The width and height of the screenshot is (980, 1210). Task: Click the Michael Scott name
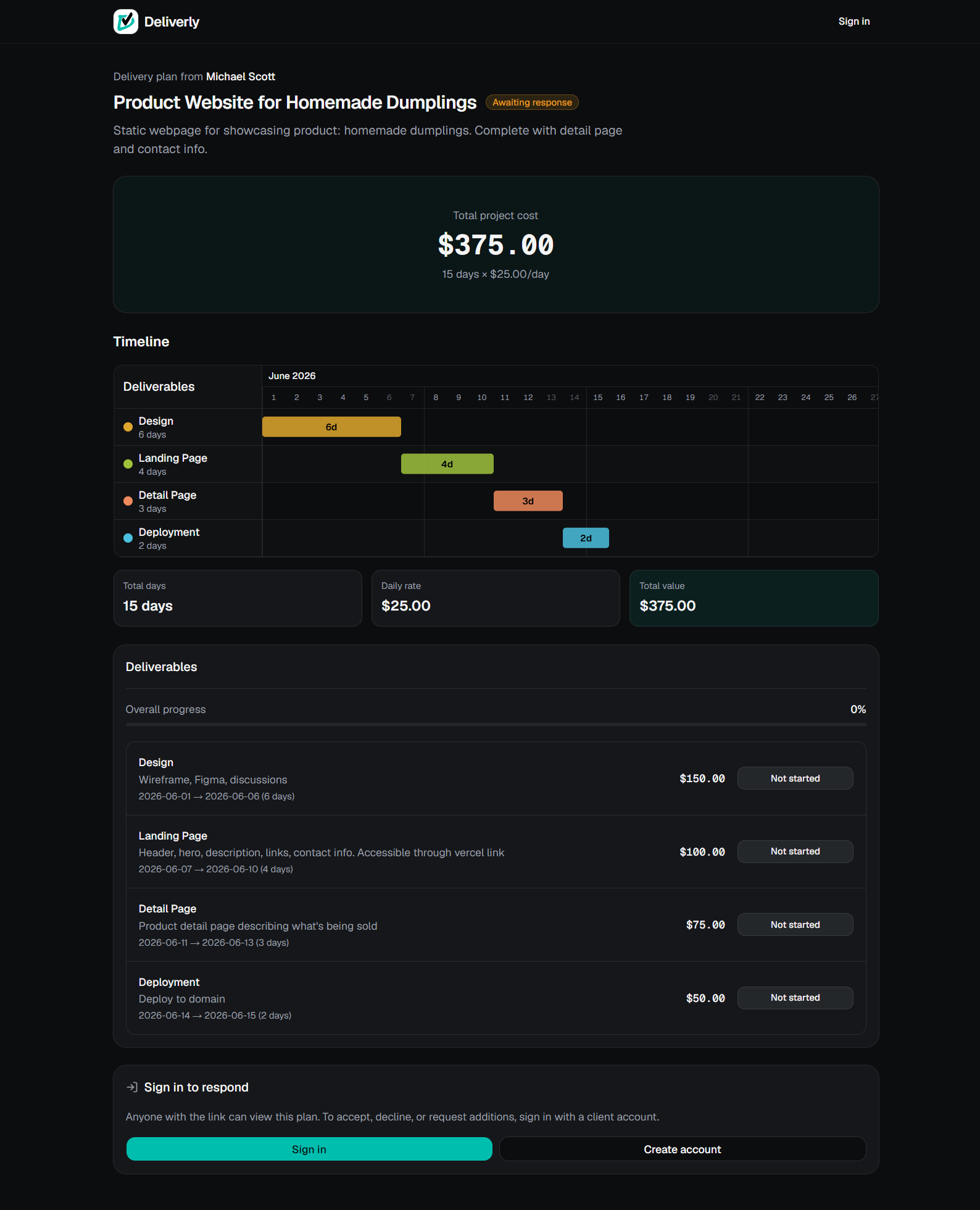pyautogui.click(x=241, y=77)
